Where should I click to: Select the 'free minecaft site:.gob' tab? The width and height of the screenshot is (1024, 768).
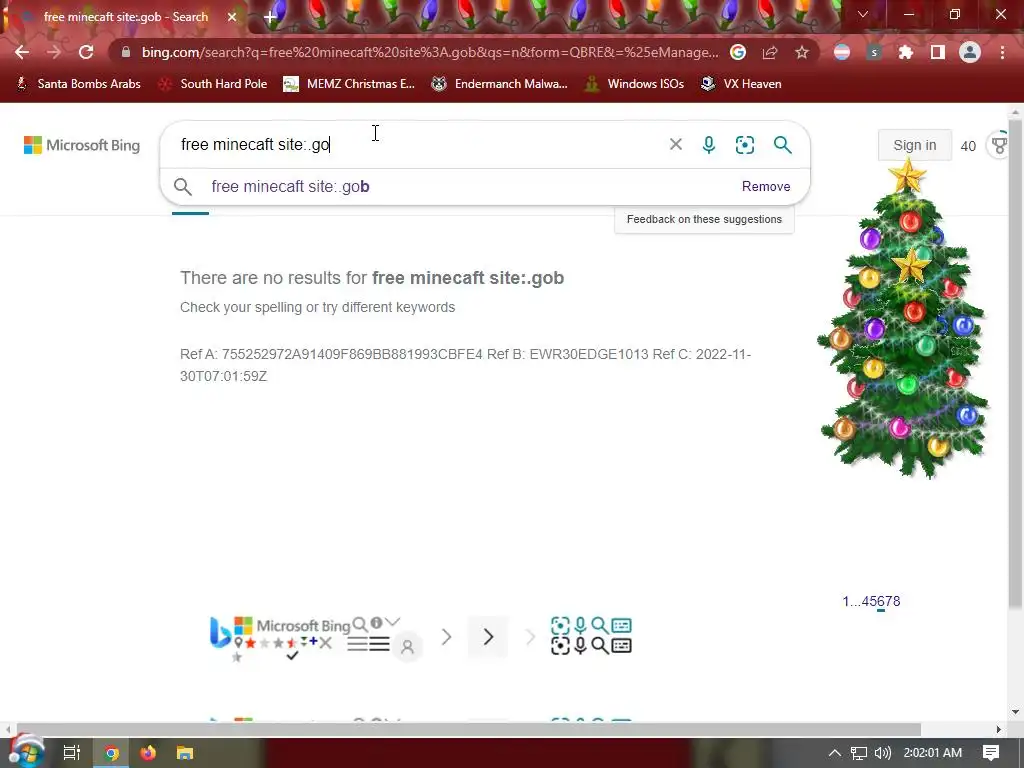pyautogui.click(x=125, y=17)
